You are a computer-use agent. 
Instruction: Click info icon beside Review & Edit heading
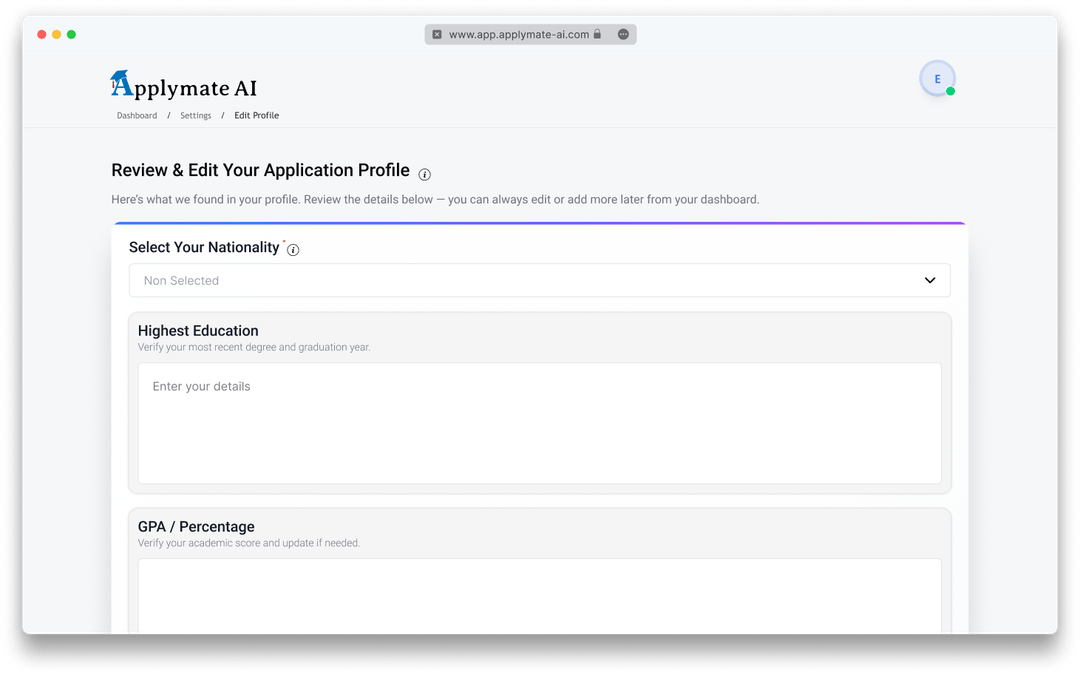tap(424, 174)
